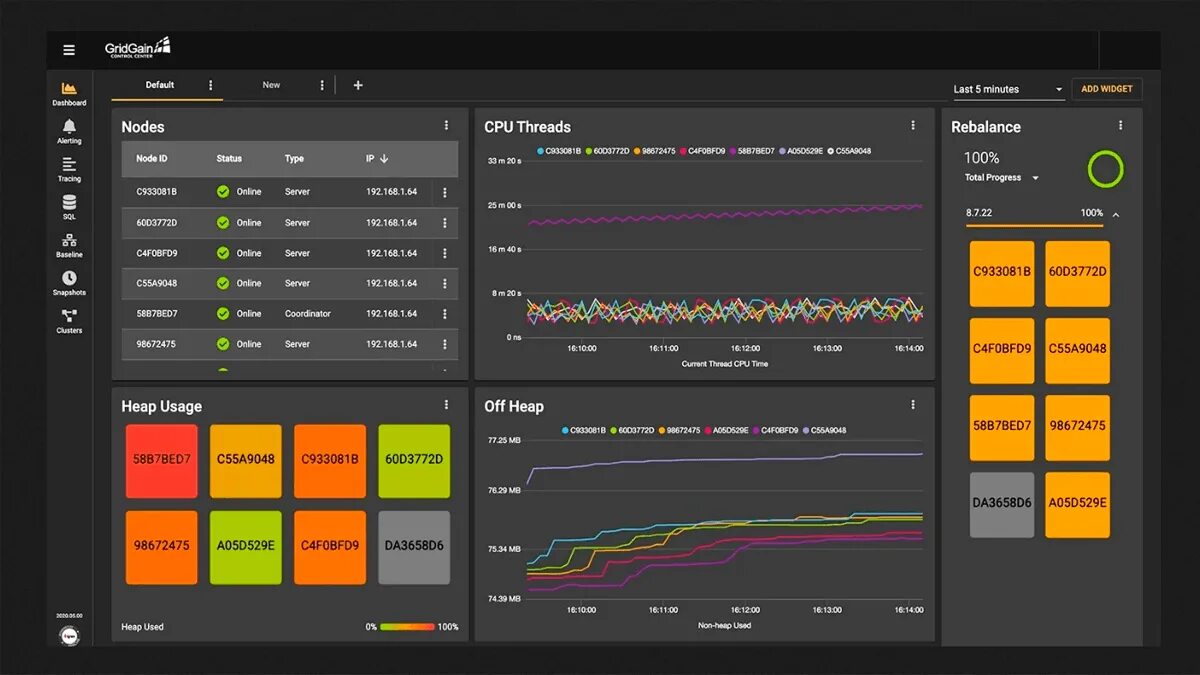Open Default tab options menu
Viewport: 1200px width, 675px height.
point(210,85)
